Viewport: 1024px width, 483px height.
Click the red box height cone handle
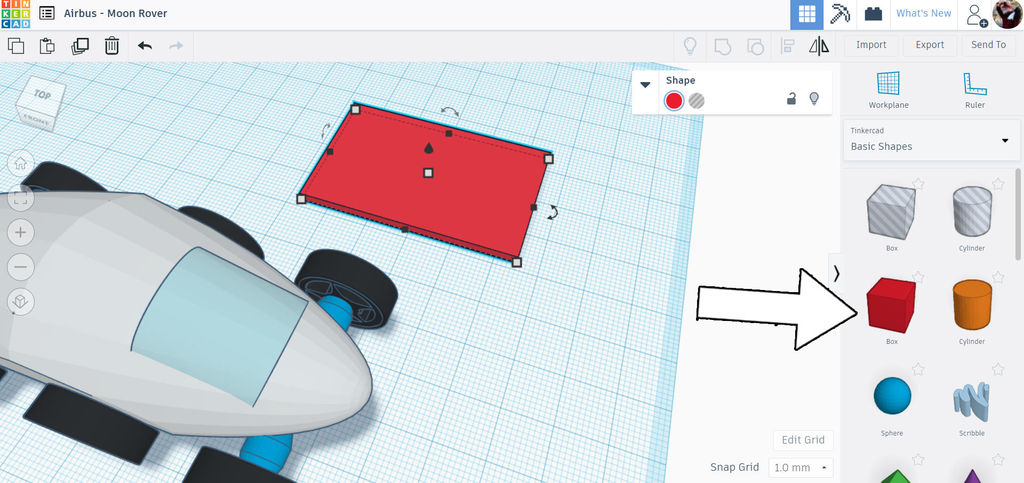(428, 148)
